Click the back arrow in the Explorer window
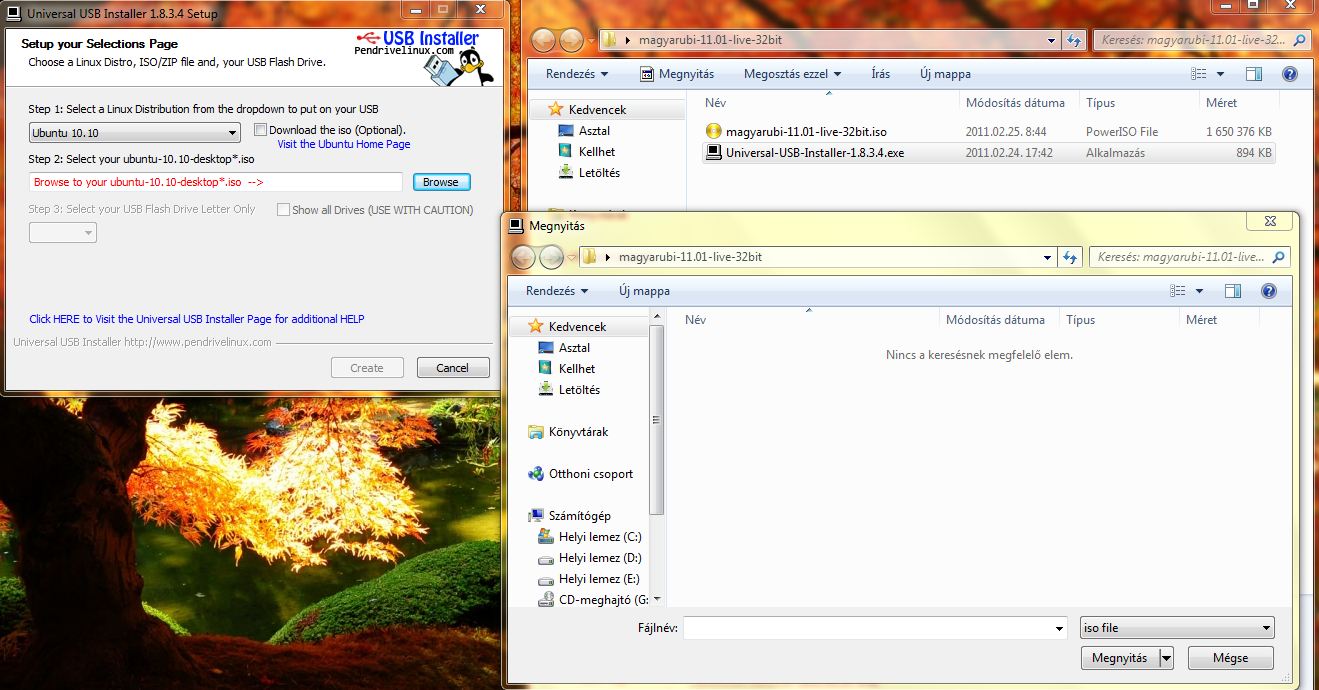 tap(543, 41)
